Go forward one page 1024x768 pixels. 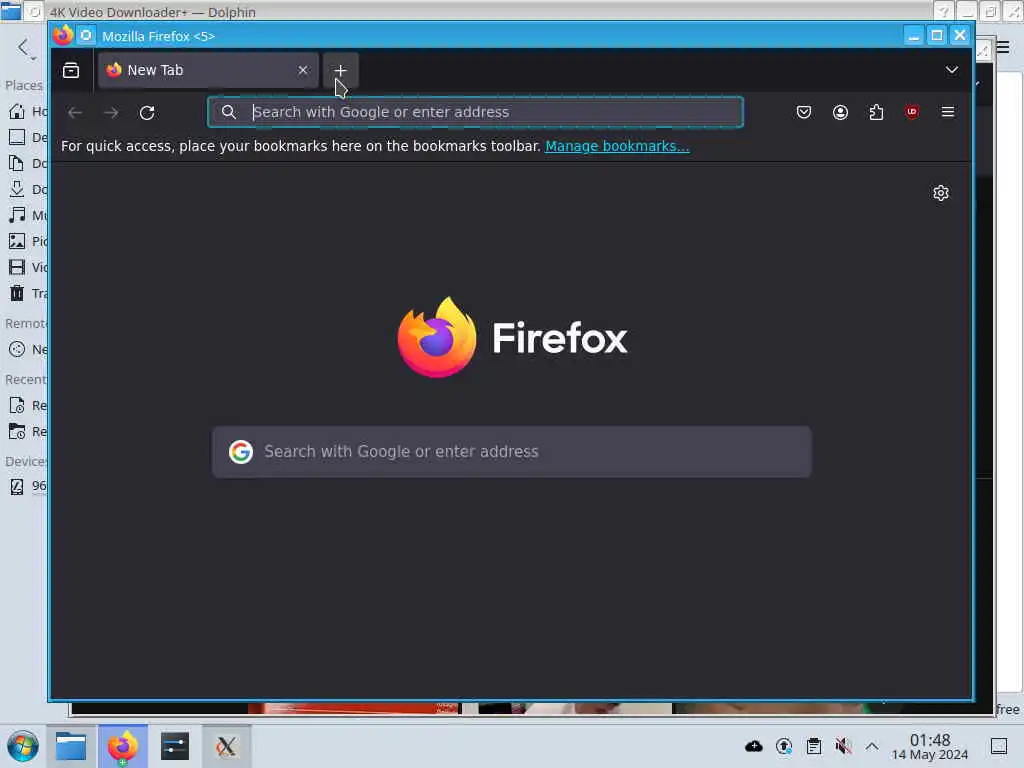[111, 112]
